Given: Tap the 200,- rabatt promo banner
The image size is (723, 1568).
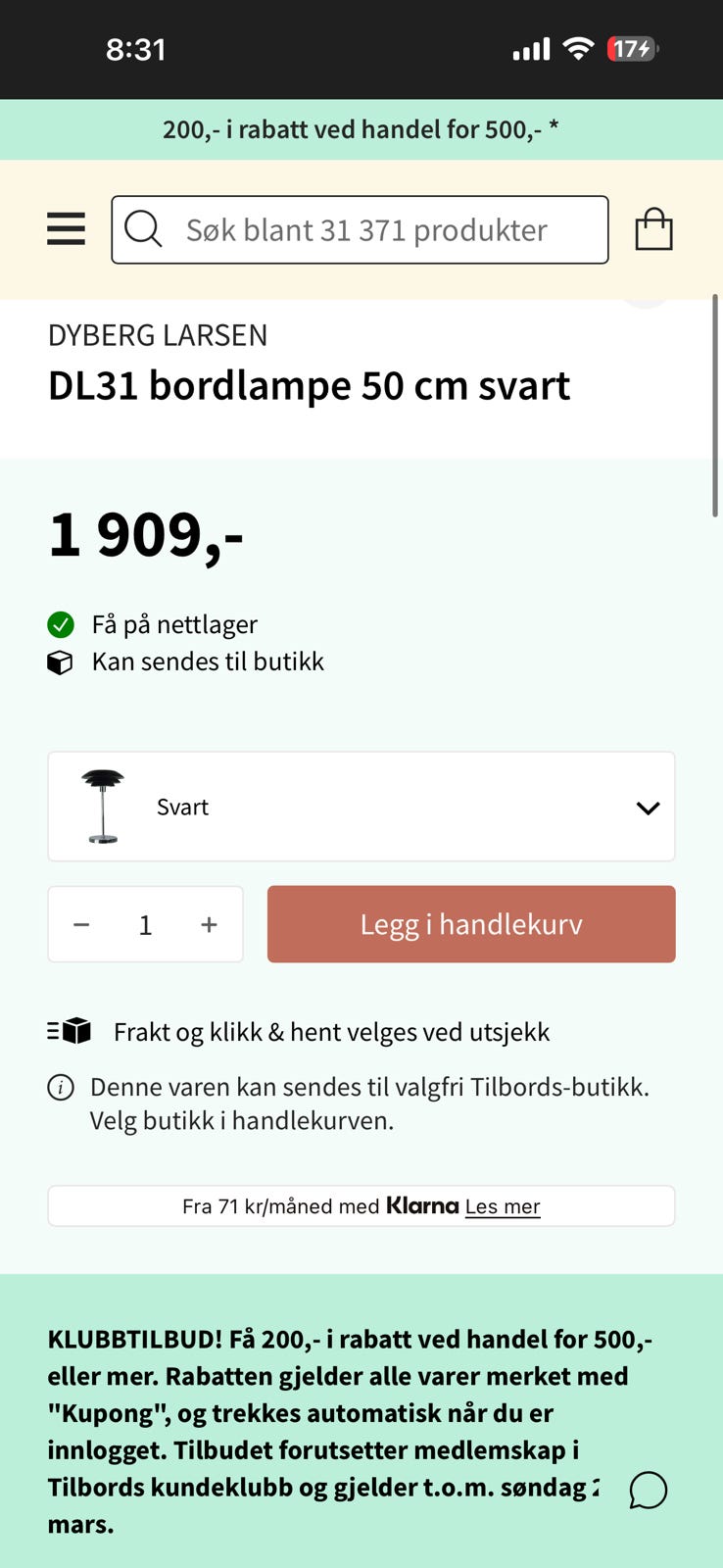Looking at the screenshot, I should (x=361, y=129).
